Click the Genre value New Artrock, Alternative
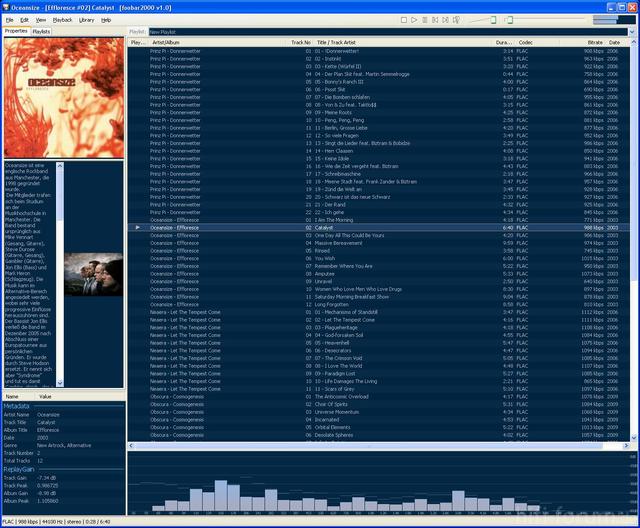This screenshot has width=640, height=528. [64, 446]
